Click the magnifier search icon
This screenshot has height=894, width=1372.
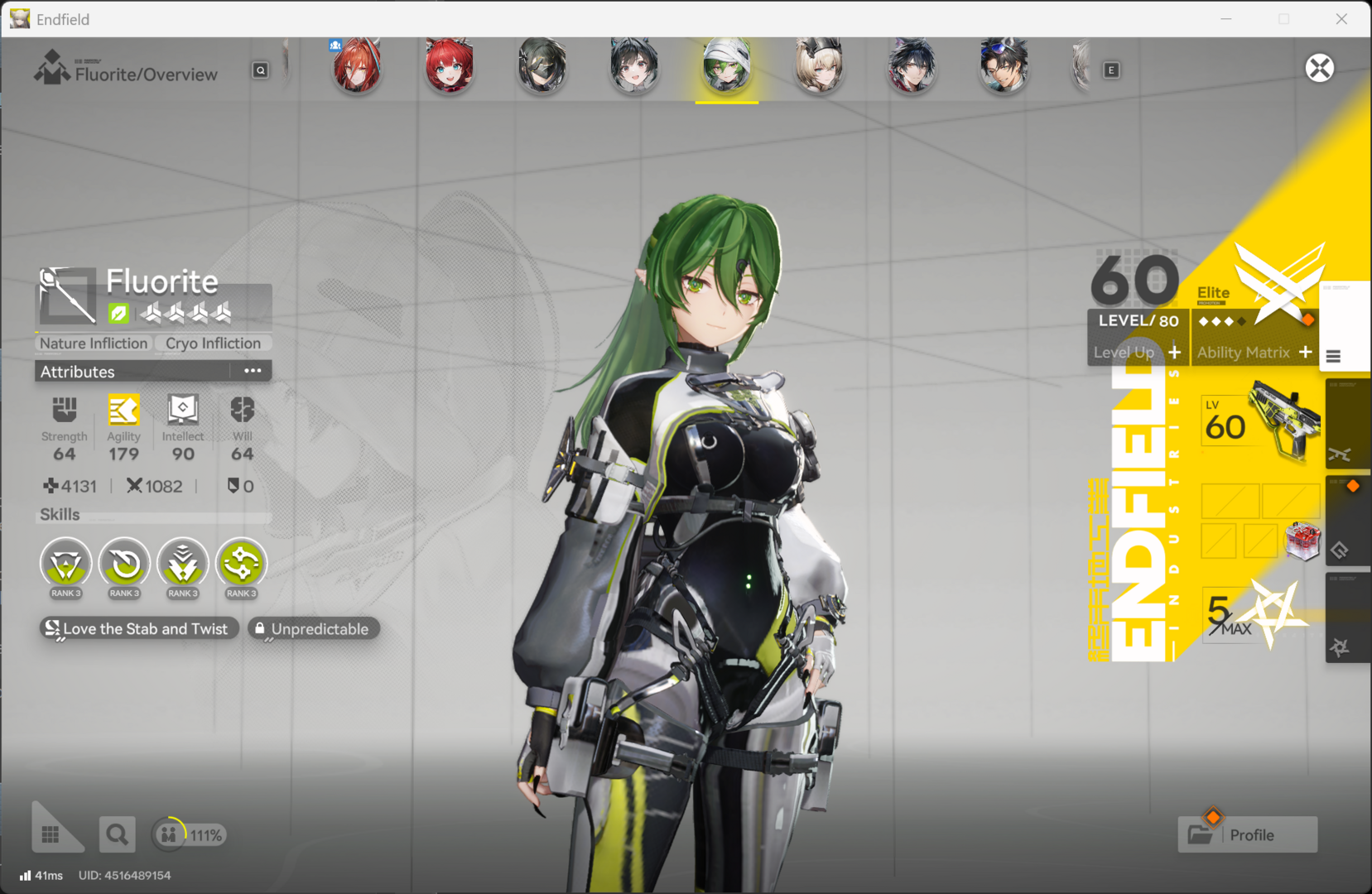coord(118,834)
